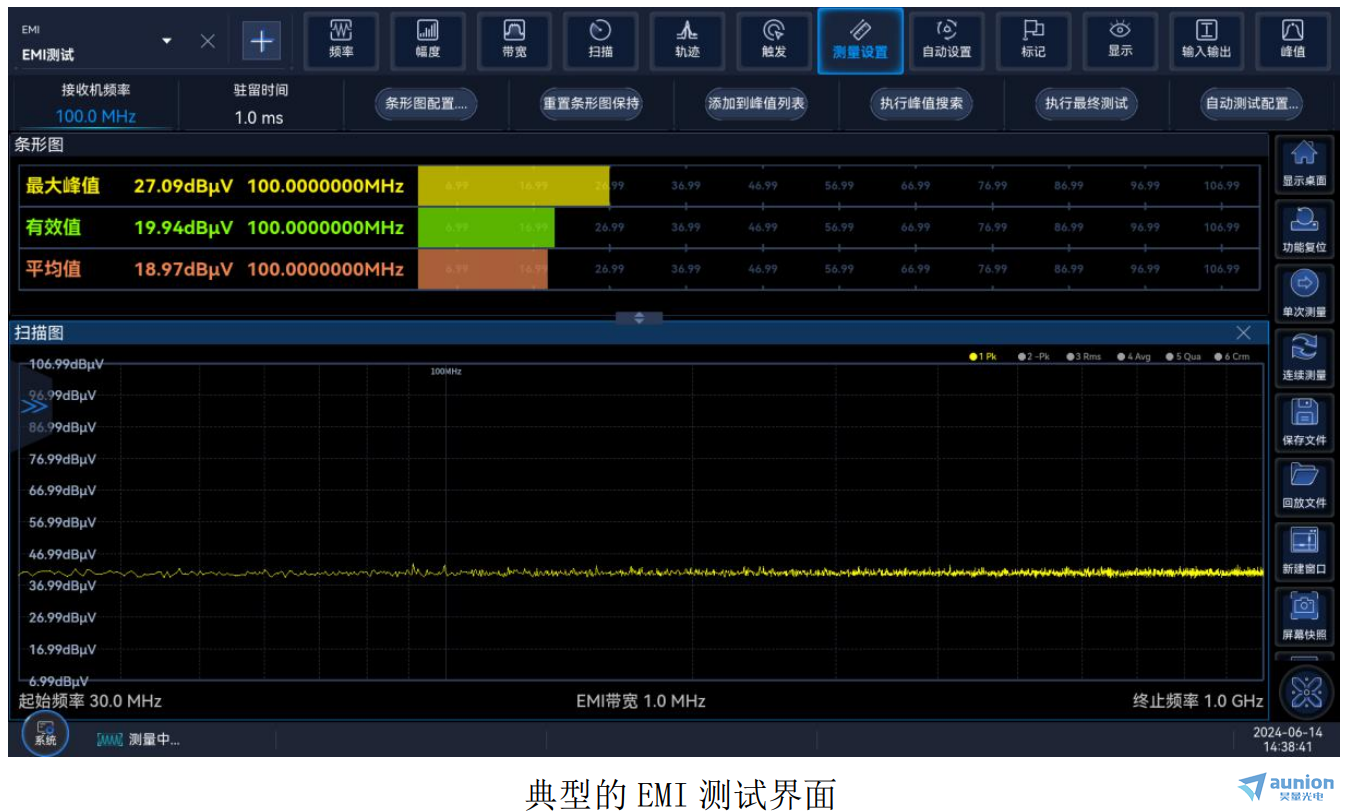Click the 显示桌面 home icon
Image resolution: width=1346 pixels, height=812 pixels.
(1304, 165)
